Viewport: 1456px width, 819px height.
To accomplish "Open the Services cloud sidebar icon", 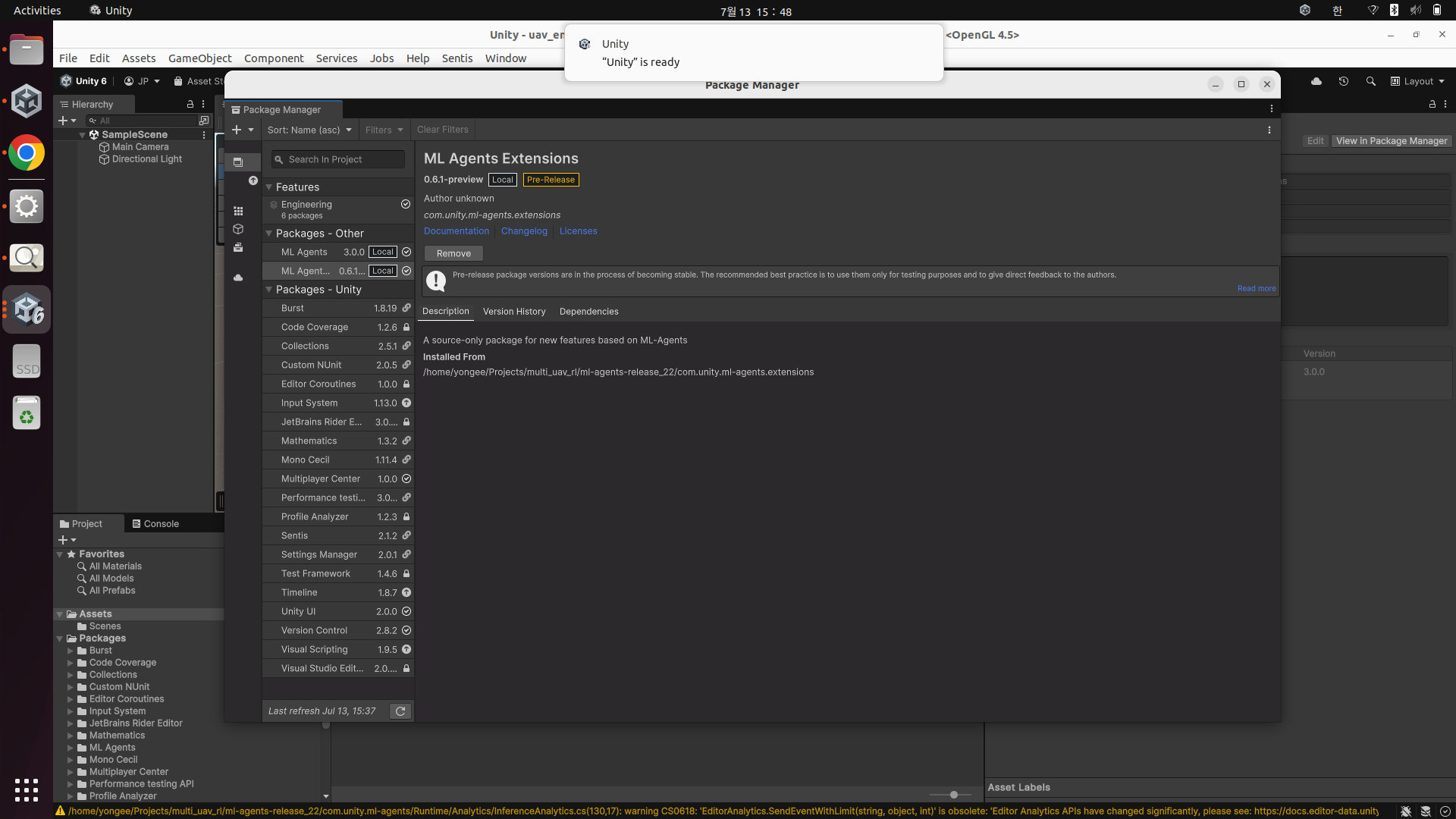I will click(238, 278).
